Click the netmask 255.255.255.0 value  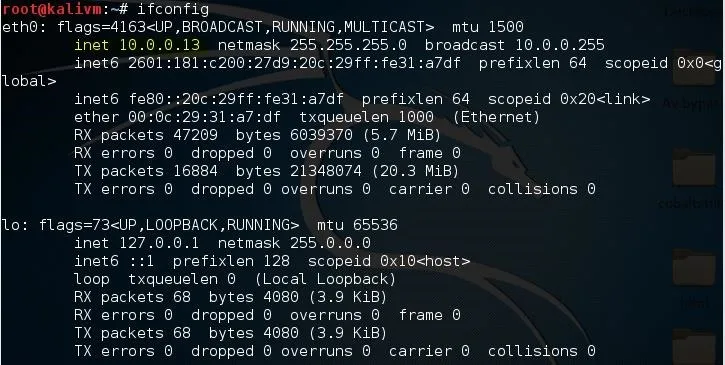312,45
